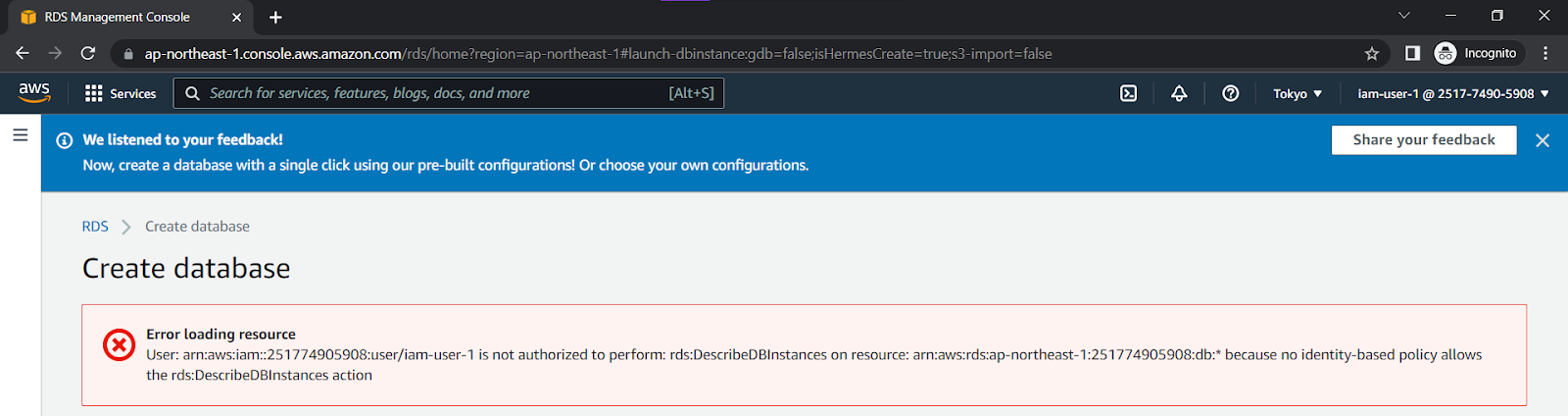Open the notifications bell
The height and width of the screenshot is (416, 1568).
pyautogui.click(x=1179, y=93)
